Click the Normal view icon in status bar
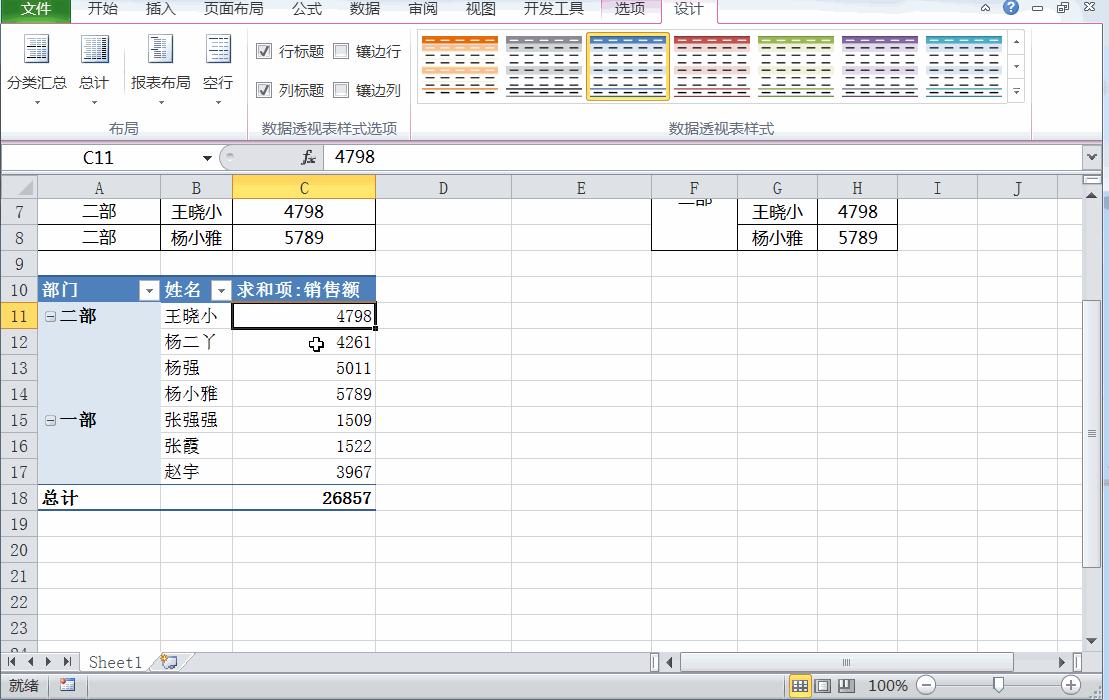1109x700 pixels. pos(801,686)
